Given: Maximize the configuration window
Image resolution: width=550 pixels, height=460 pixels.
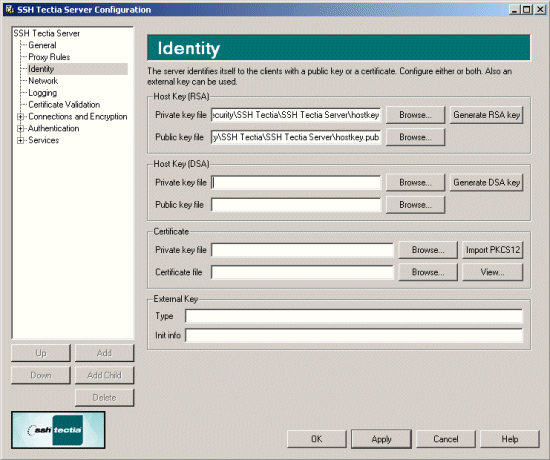Looking at the screenshot, I should click(x=526, y=9).
